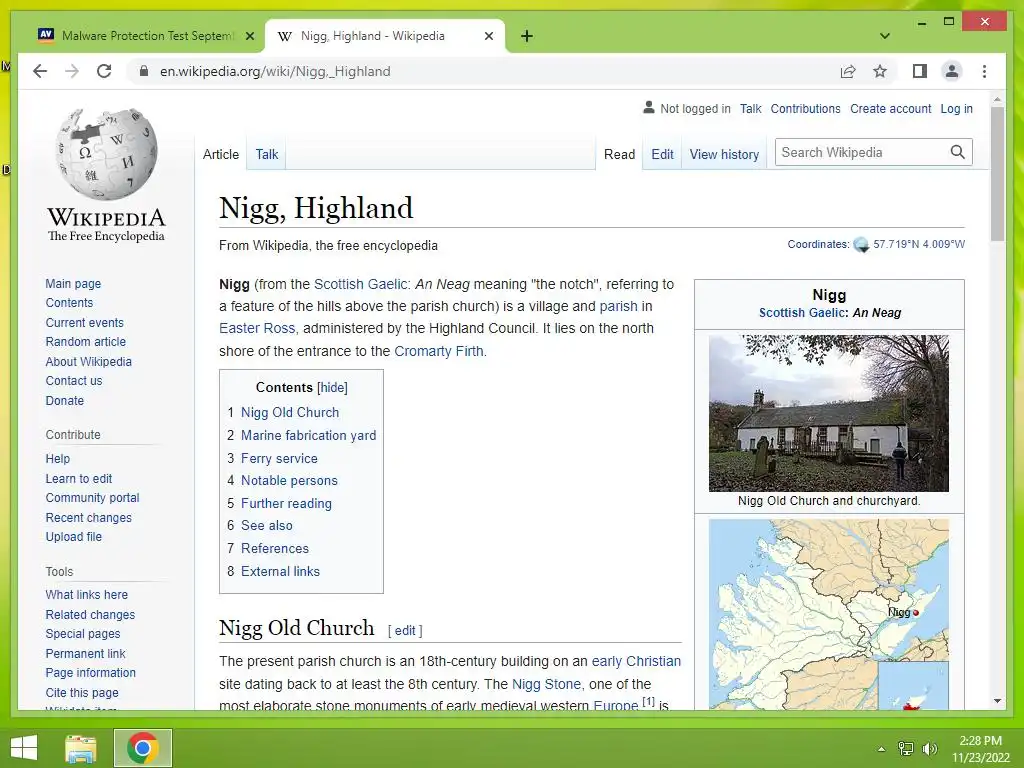Close the Malware Protection Test tab
This screenshot has height=768, width=1024.
(249, 36)
